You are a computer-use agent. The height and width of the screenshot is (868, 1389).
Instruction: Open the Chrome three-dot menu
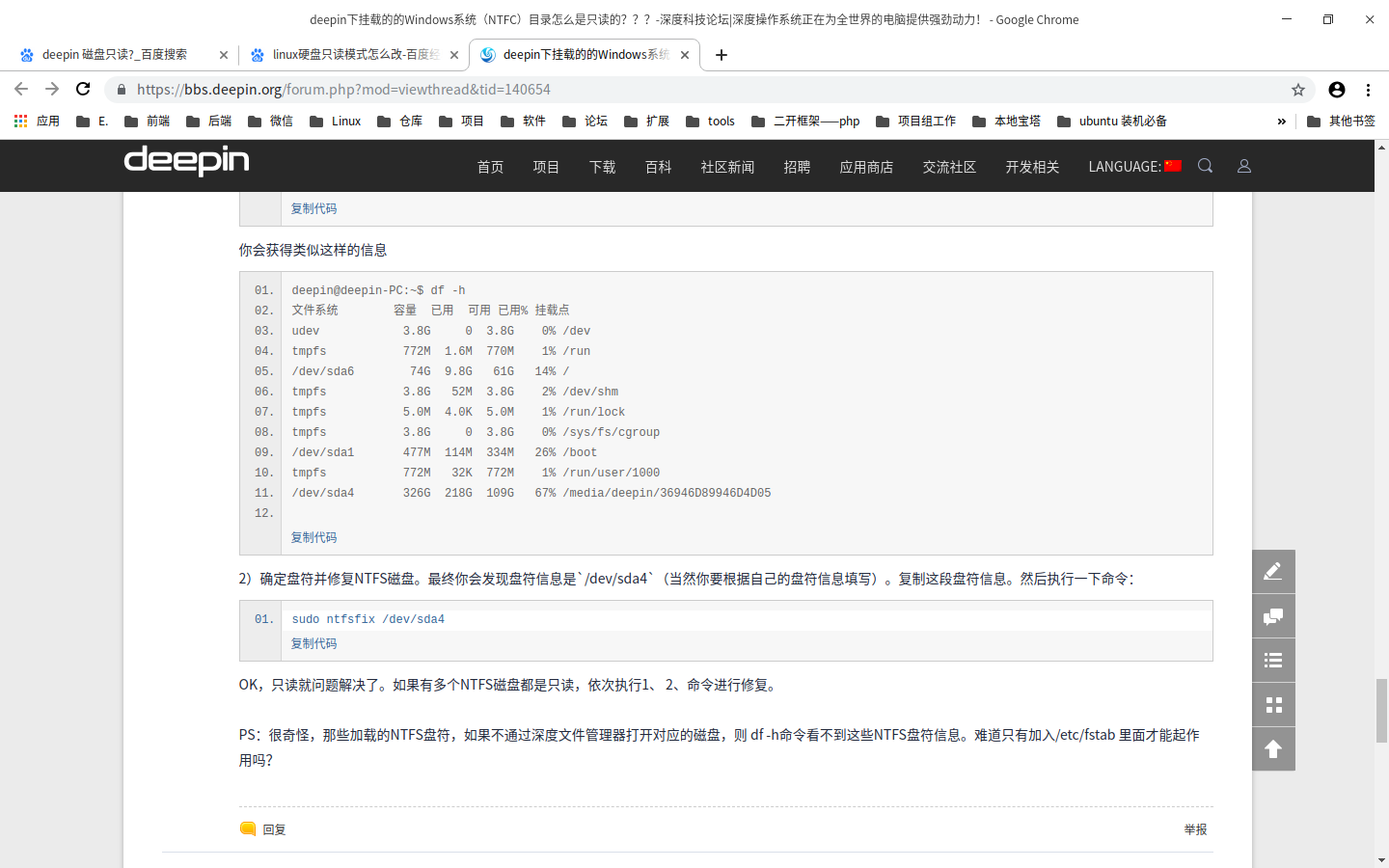pyautogui.click(x=1368, y=90)
